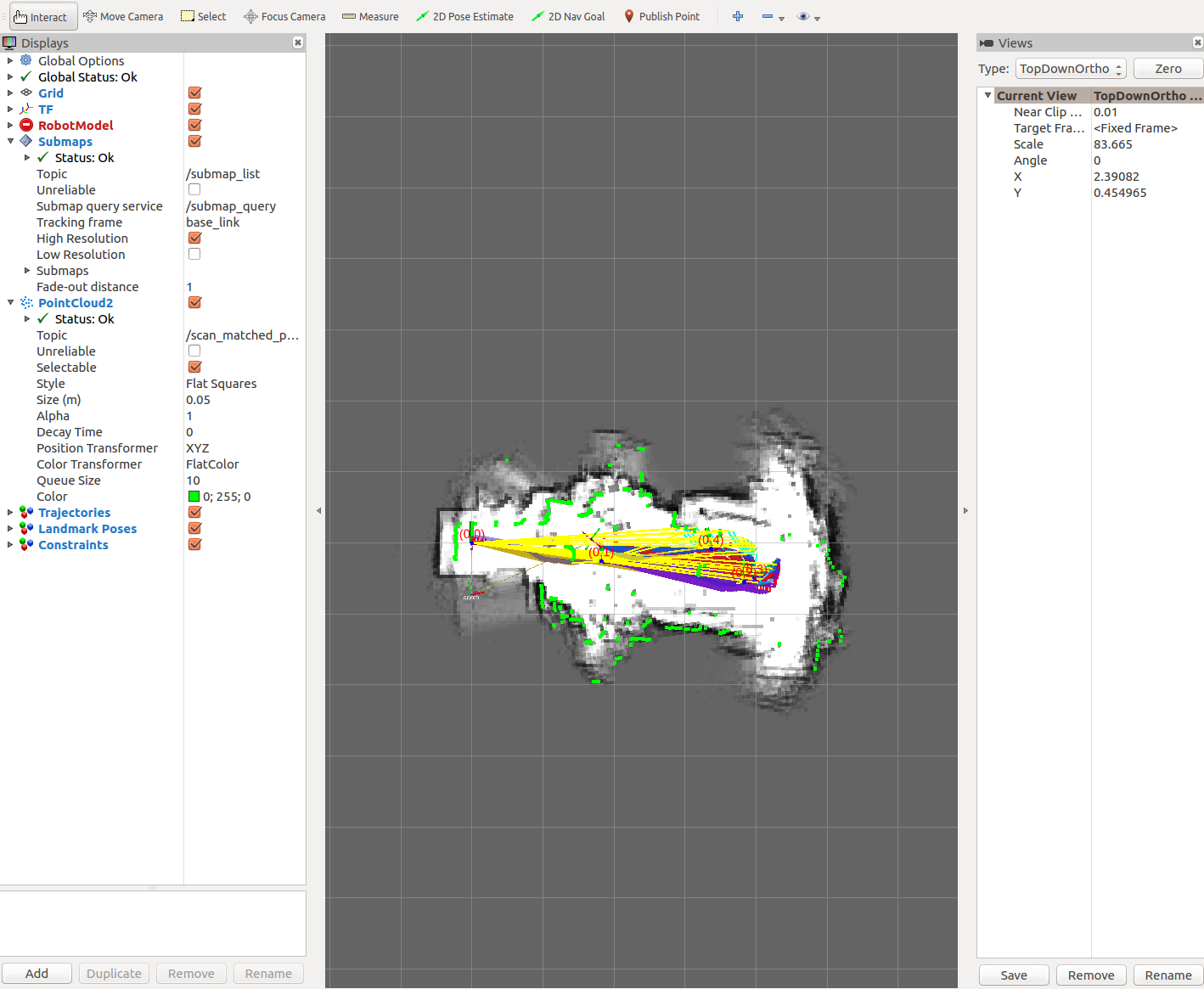The height and width of the screenshot is (989, 1204).
Task: Use the Focus Camera tool
Action: [284, 16]
